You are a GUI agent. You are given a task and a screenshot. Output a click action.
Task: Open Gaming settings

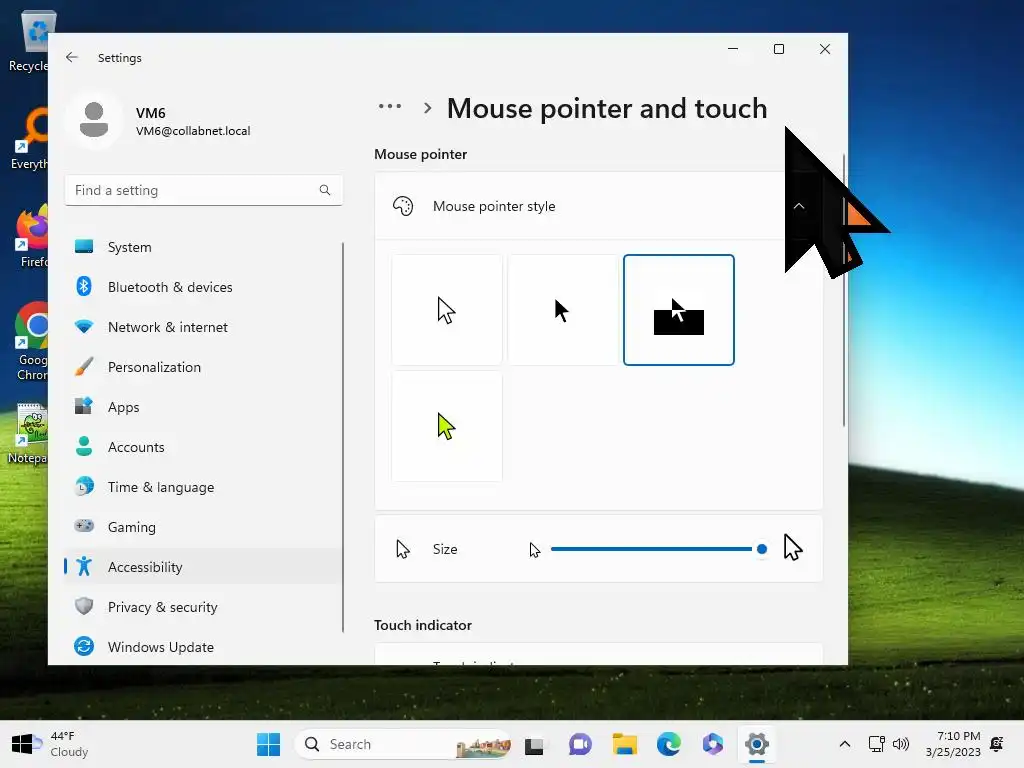(x=204, y=526)
